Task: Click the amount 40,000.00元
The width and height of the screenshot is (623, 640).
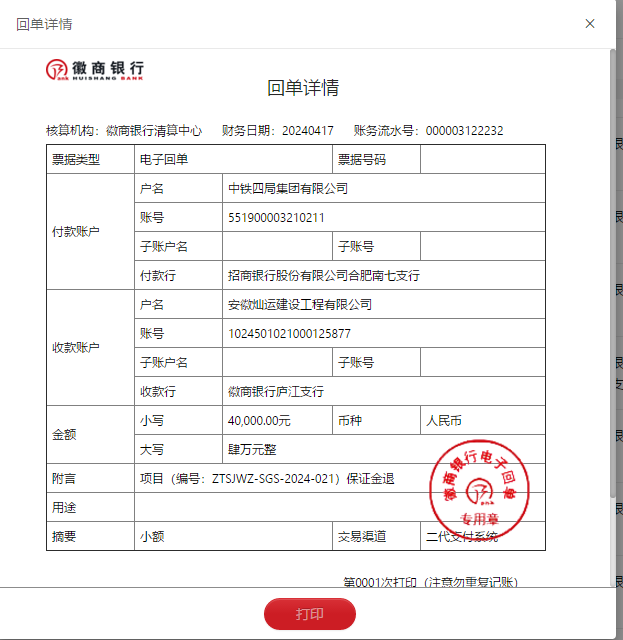Action: [259, 421]
